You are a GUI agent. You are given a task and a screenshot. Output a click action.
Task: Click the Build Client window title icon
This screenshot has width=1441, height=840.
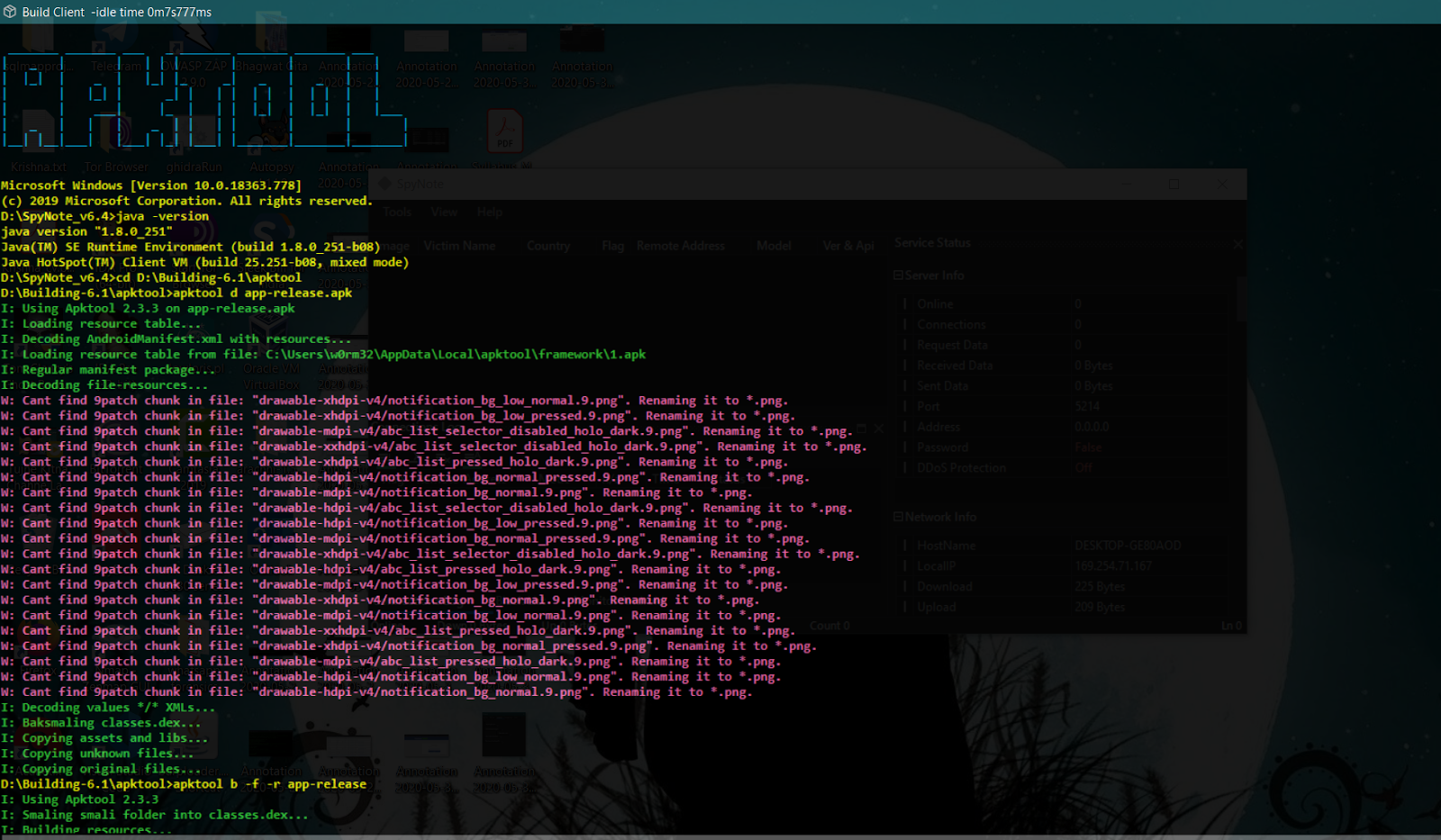point(10,12)
